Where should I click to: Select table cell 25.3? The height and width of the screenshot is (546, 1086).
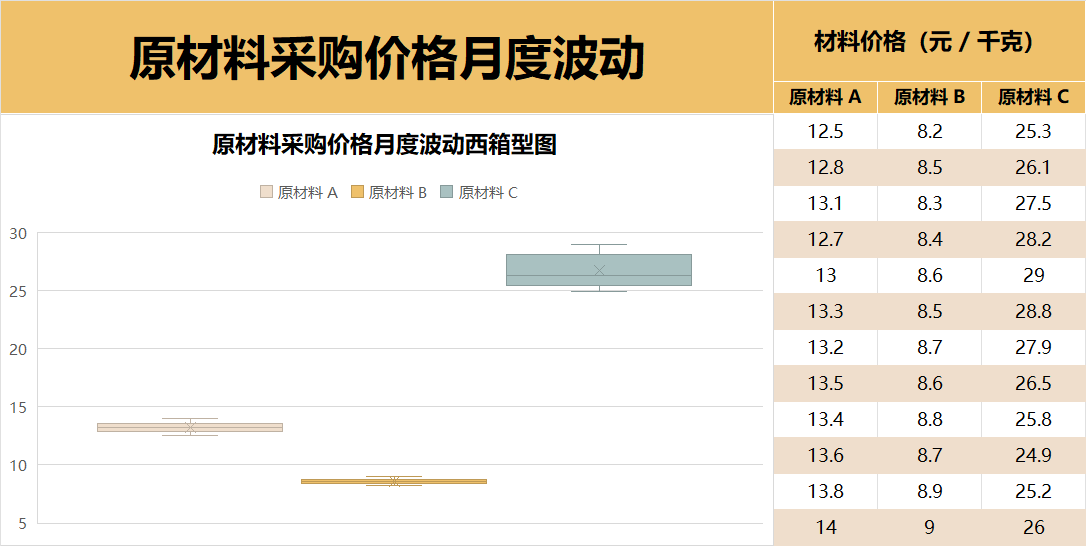tap(1033, 132)
